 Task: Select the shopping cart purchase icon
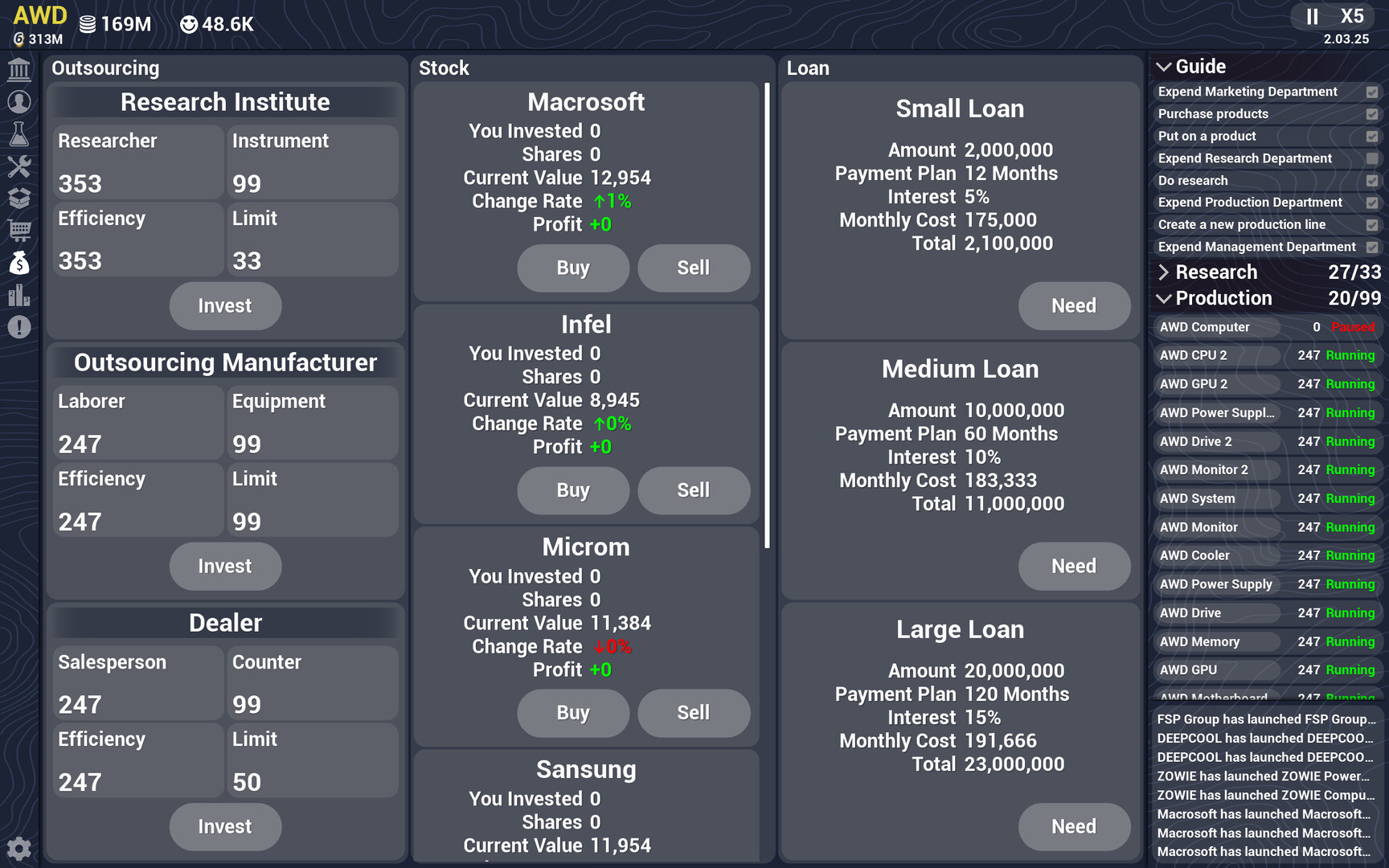point(18,231)
